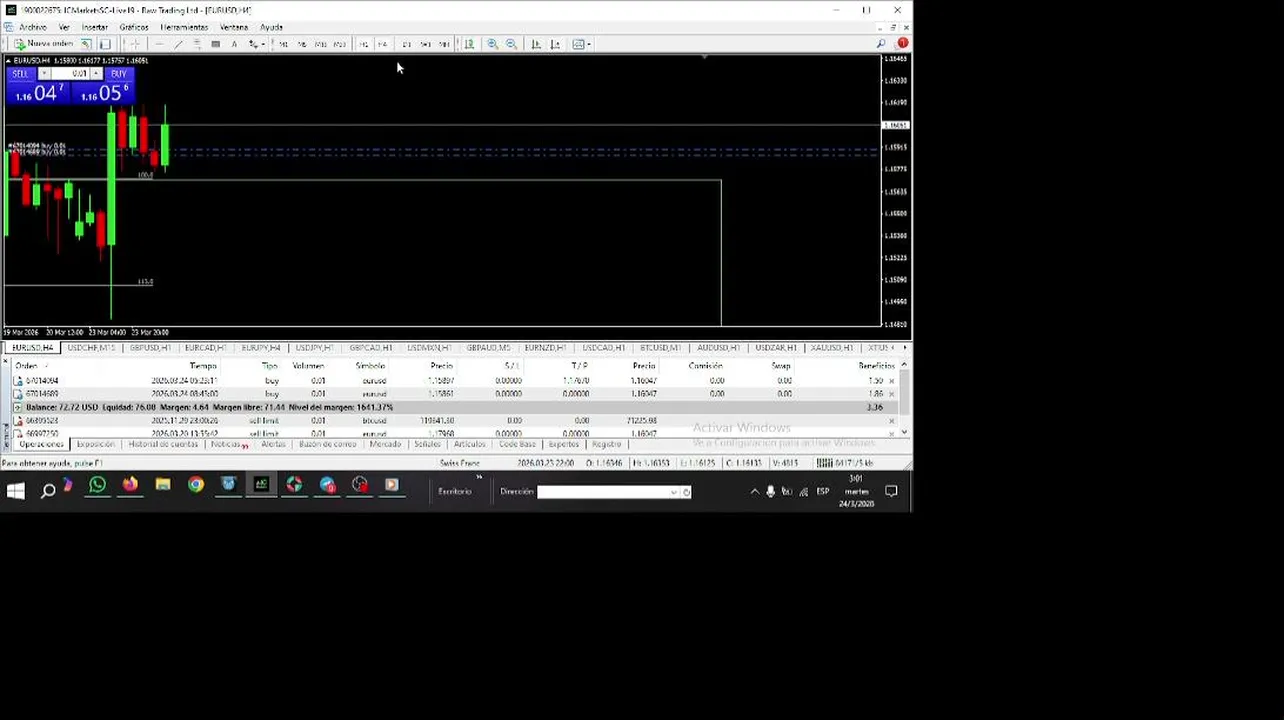Open Firefox from the taskbar
Viewport: 1284px width, 720px height.
(x=130, y=485)
